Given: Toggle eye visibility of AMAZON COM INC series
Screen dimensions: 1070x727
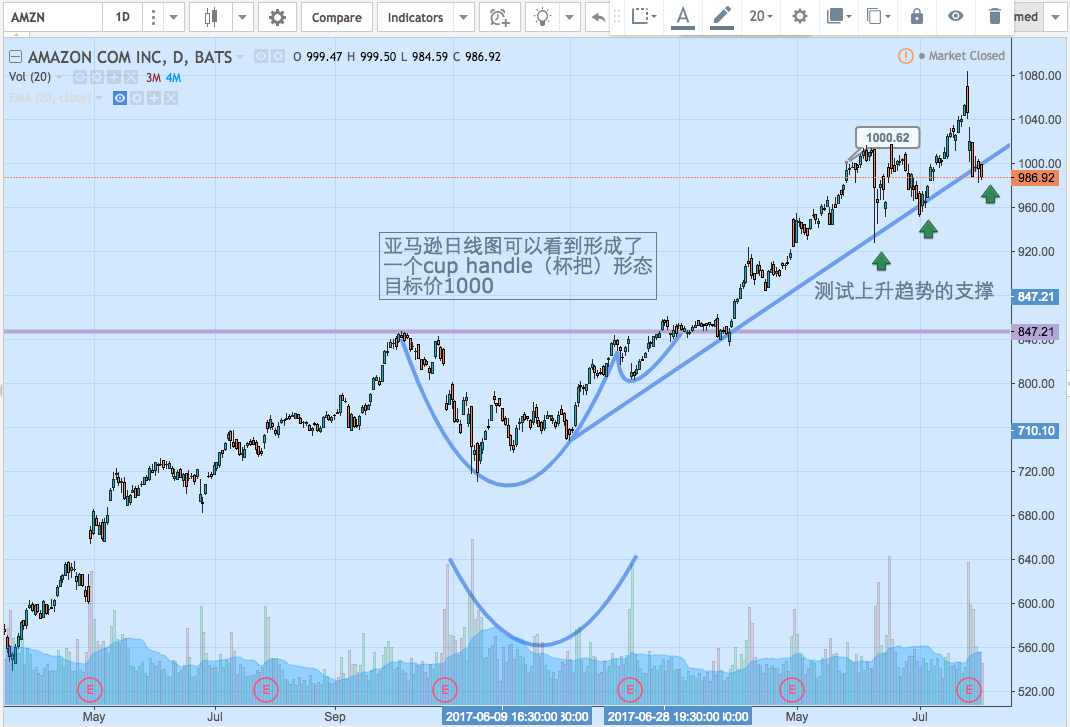Looking at the screenshot, I should [x=261, y=57].
